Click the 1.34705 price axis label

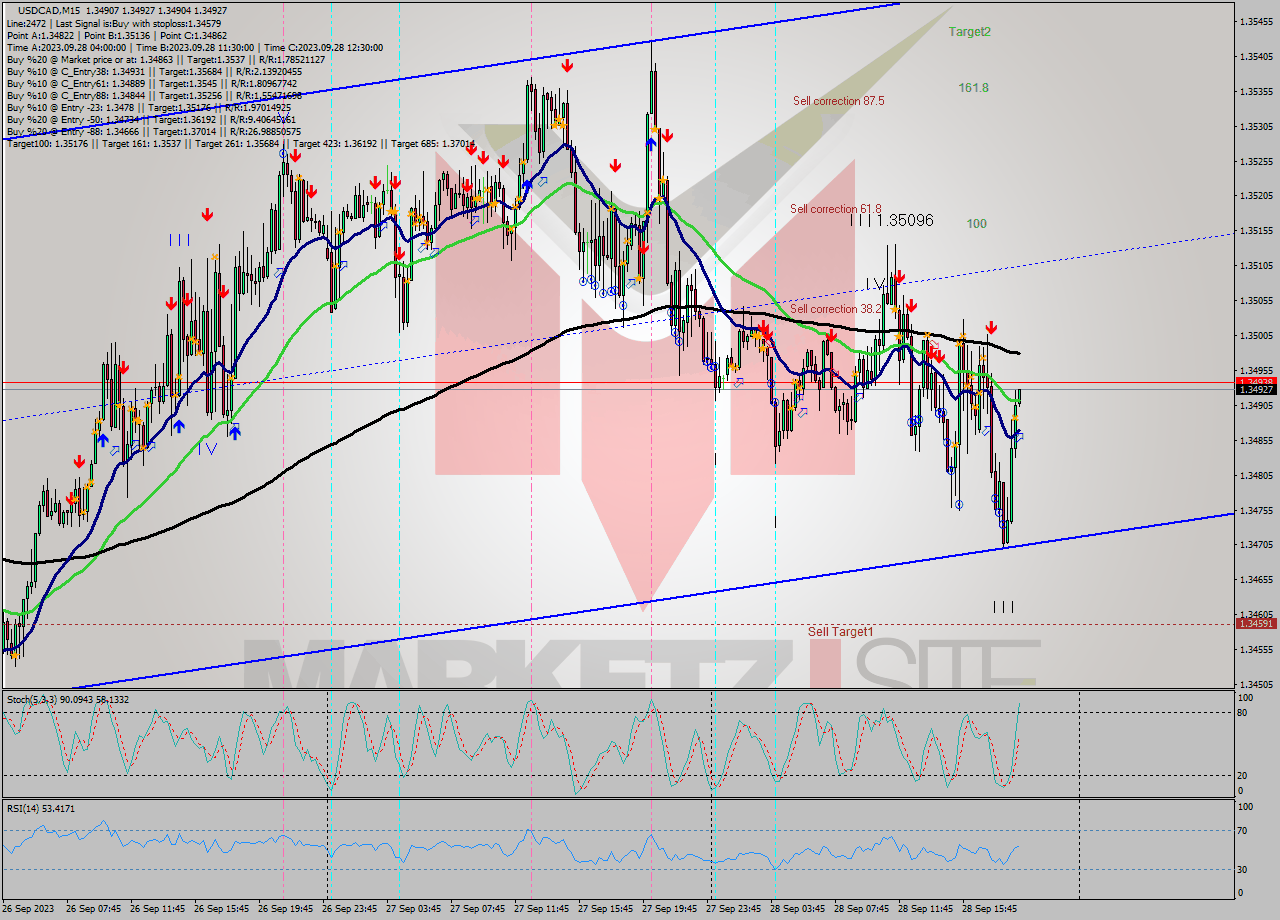(1256, 545)
